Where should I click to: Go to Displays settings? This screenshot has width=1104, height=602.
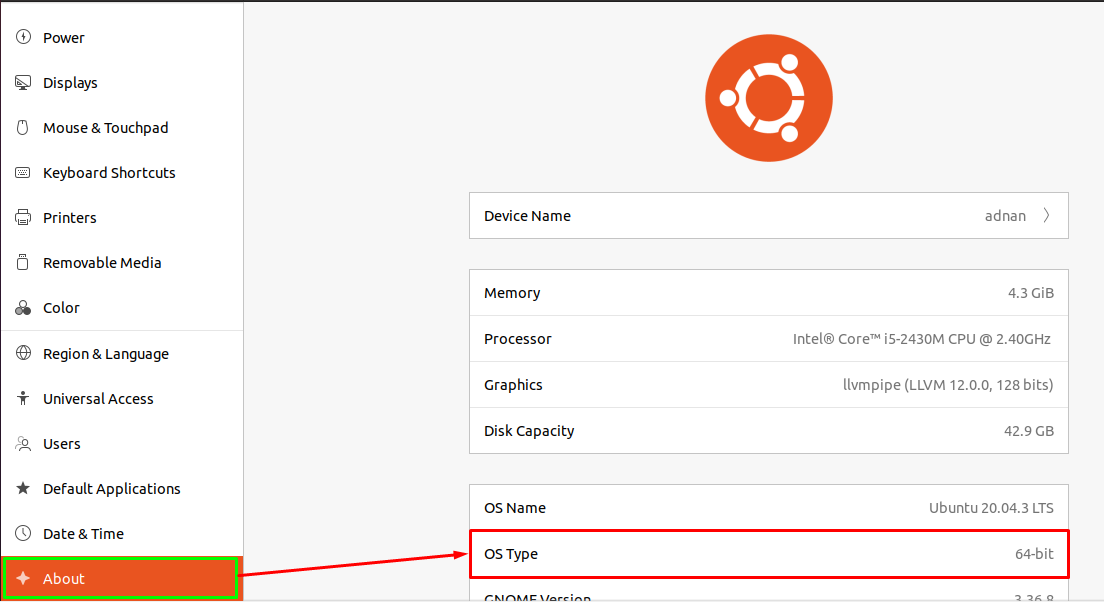point(122,82)
